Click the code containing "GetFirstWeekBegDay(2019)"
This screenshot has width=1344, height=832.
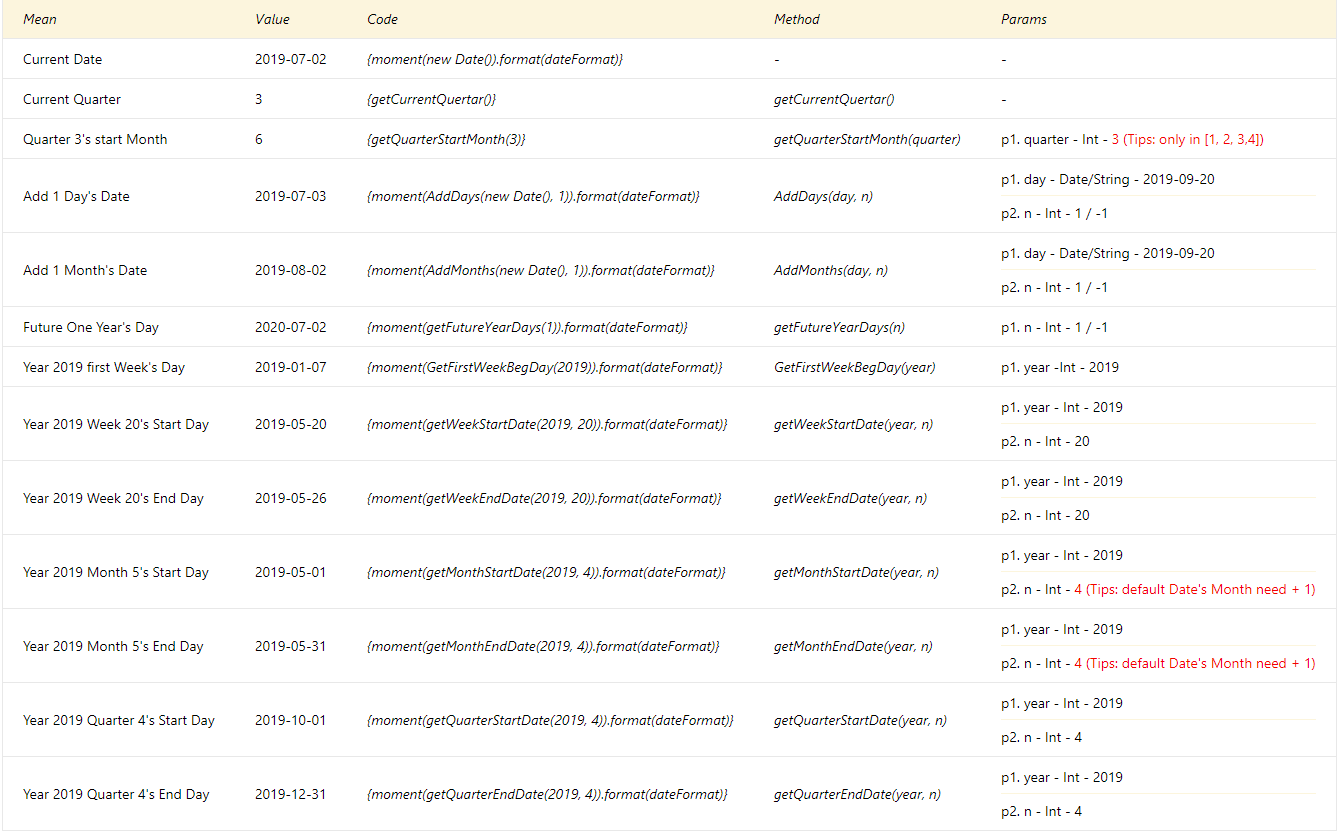[x=545, y=367]
